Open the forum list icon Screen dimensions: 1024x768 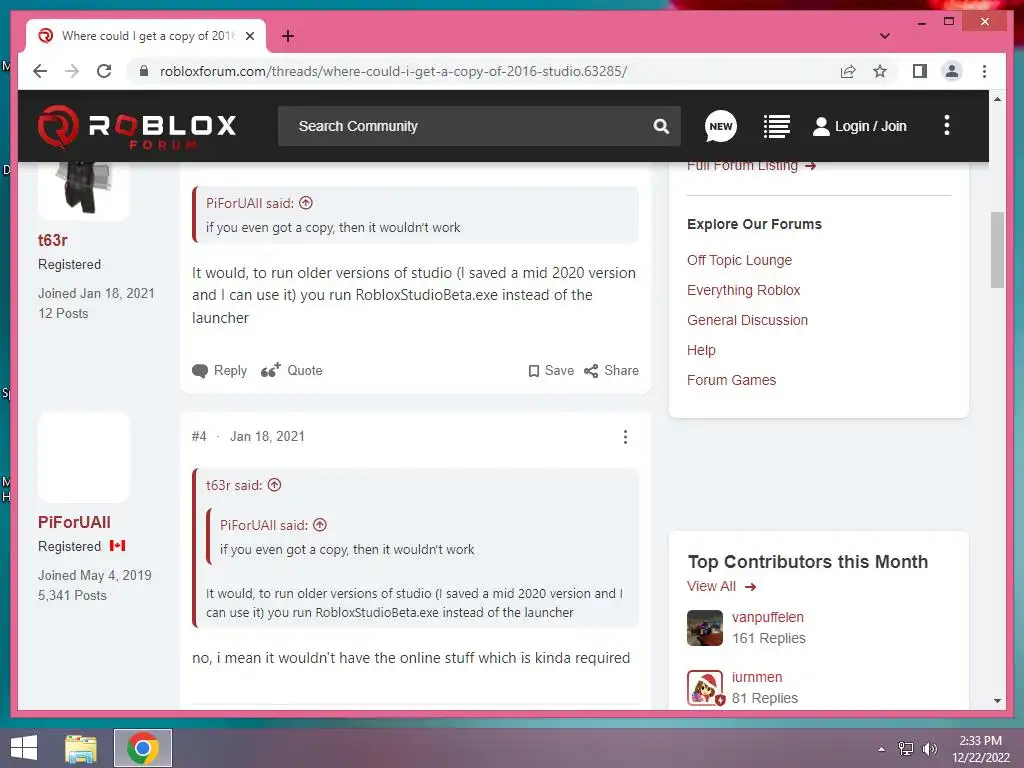(776, 126)
